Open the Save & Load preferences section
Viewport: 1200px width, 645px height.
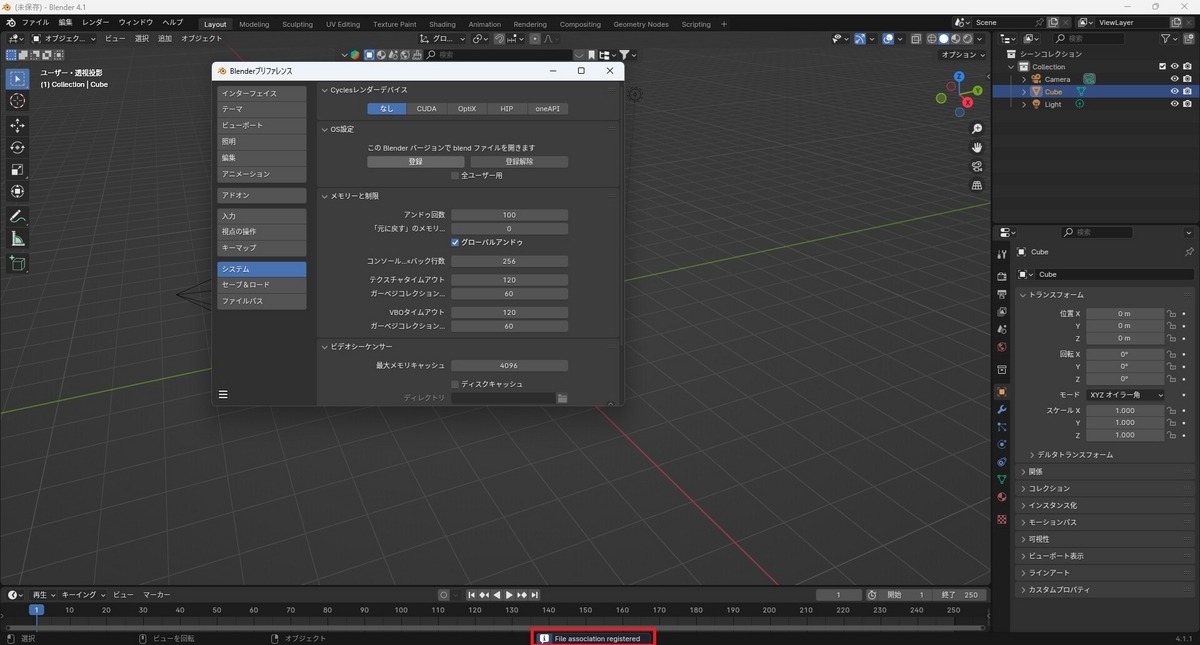click(x=262, y=285)
